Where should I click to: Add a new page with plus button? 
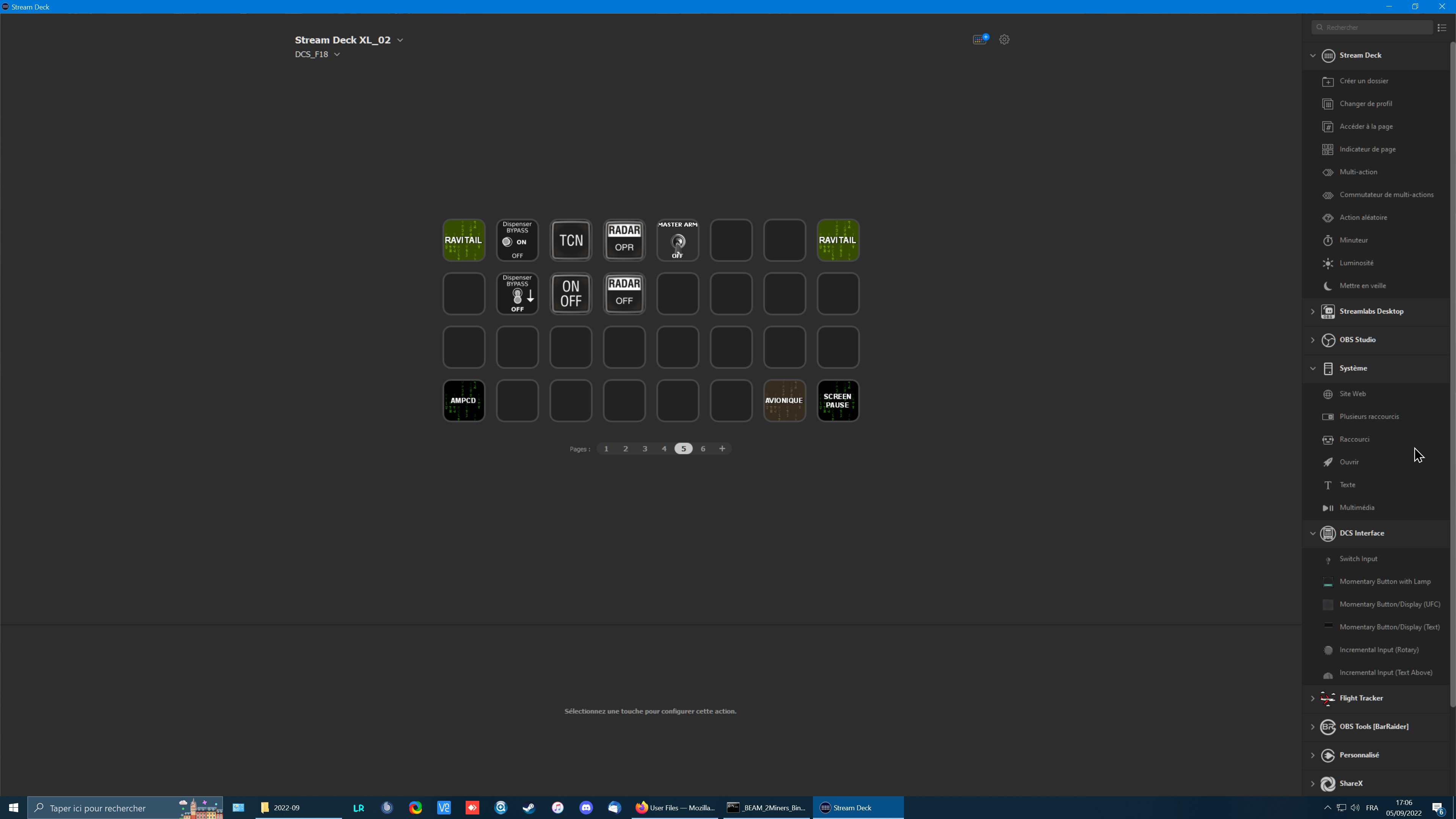tap(722, 449)
